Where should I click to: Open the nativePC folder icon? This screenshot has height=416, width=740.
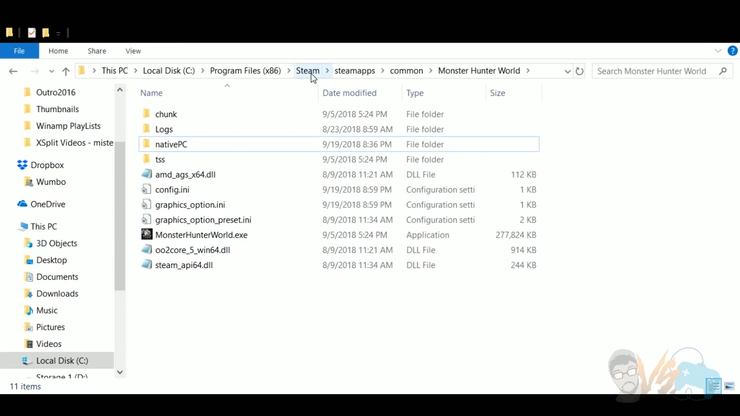point(147,144)
